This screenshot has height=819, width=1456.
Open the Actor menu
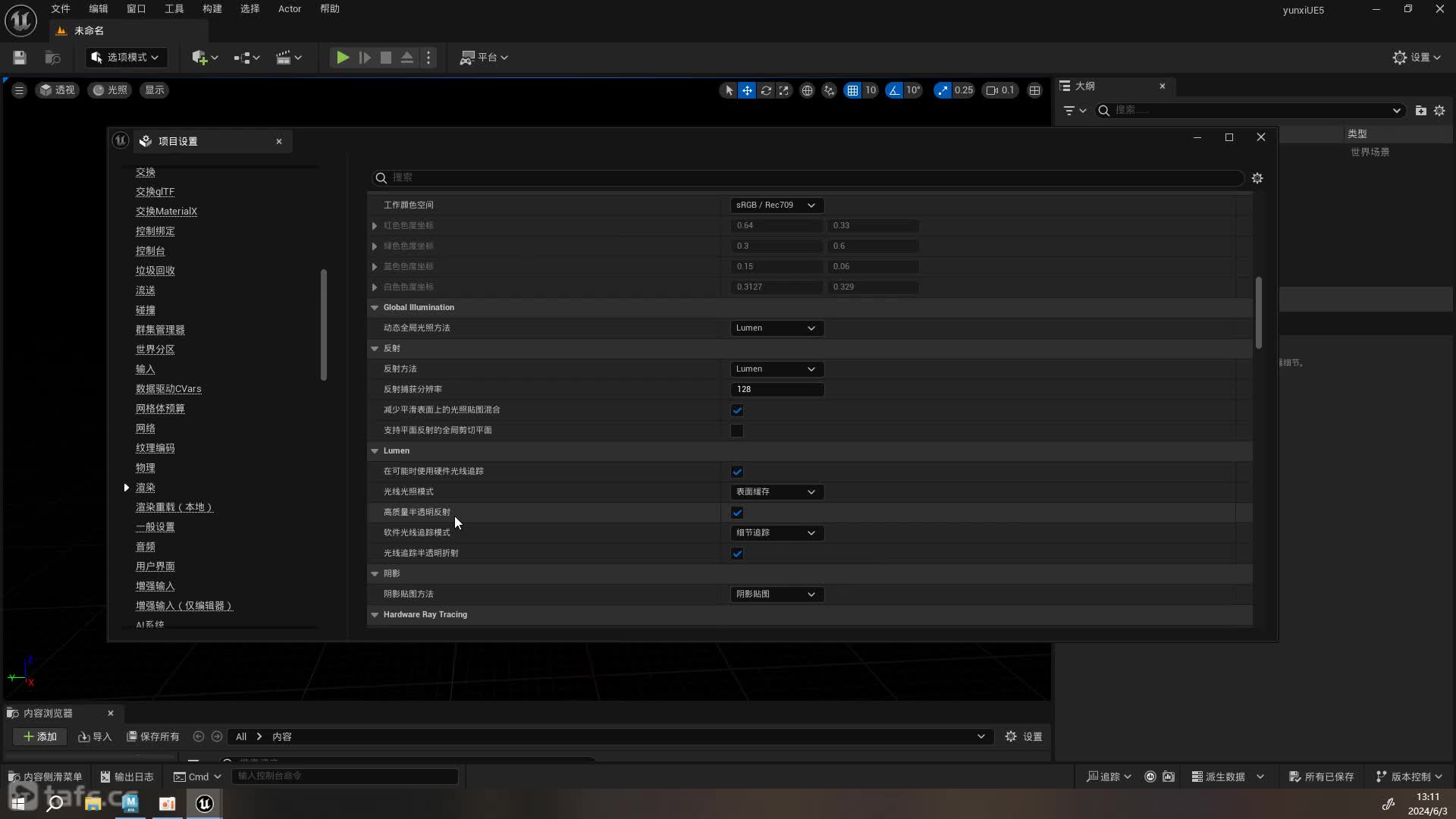(x=290, y=9)
